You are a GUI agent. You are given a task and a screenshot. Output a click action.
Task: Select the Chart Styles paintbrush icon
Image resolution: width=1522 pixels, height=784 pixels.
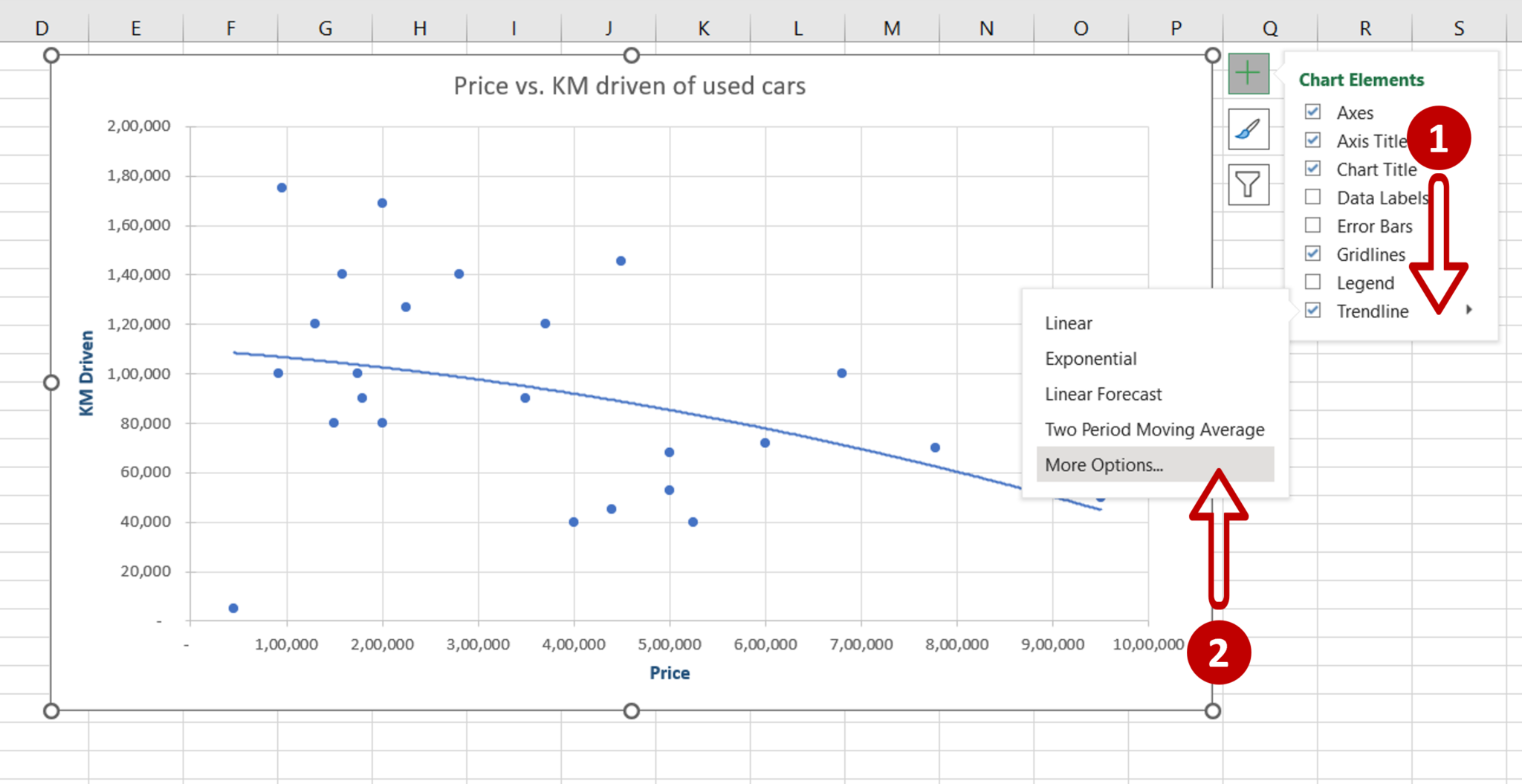pyautogui.click(x=1247, y=129)
